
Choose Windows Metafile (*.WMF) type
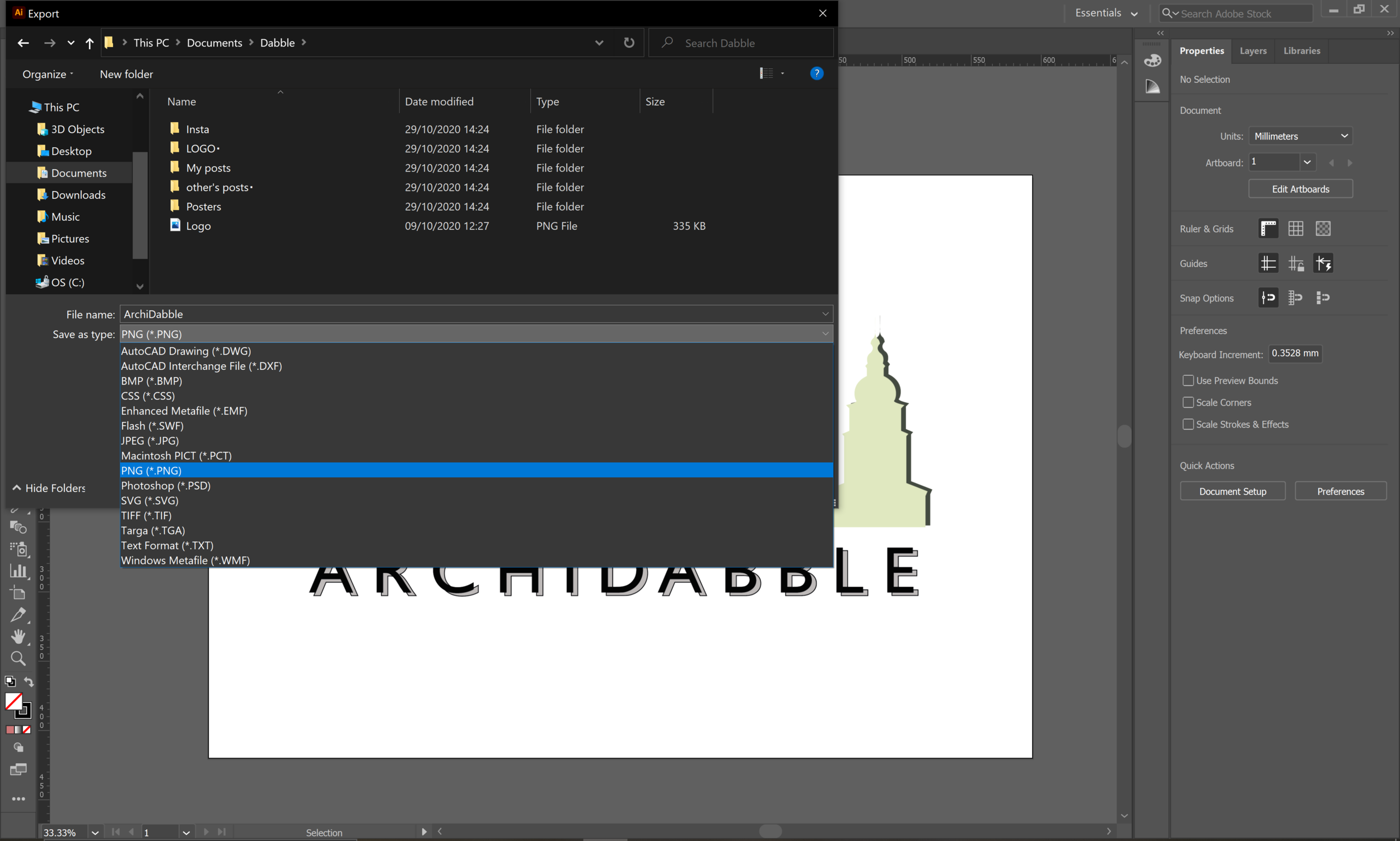[x=477, y=560]
